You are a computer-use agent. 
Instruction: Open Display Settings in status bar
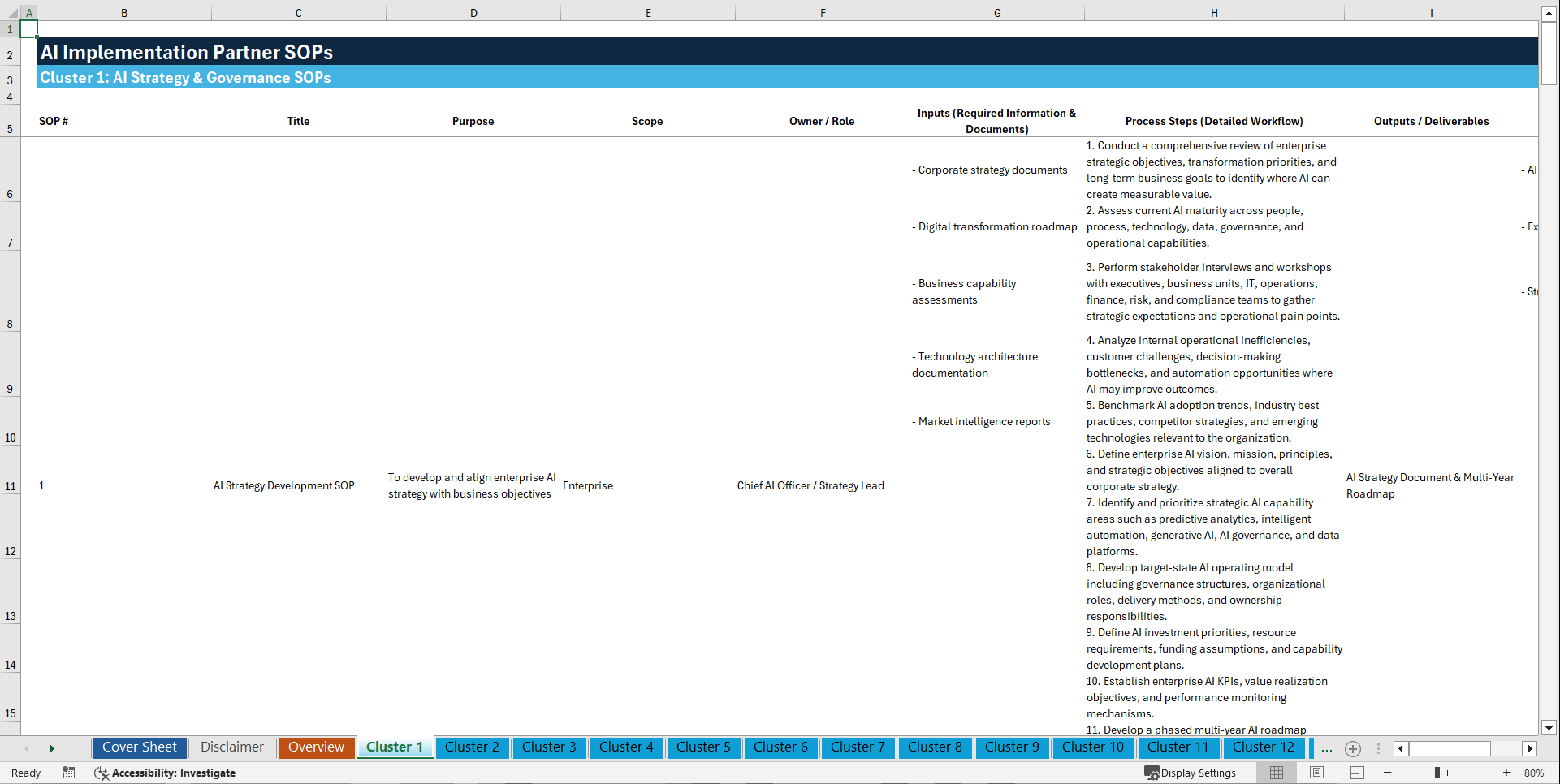pyautogui.click(x=1191, y=773)
